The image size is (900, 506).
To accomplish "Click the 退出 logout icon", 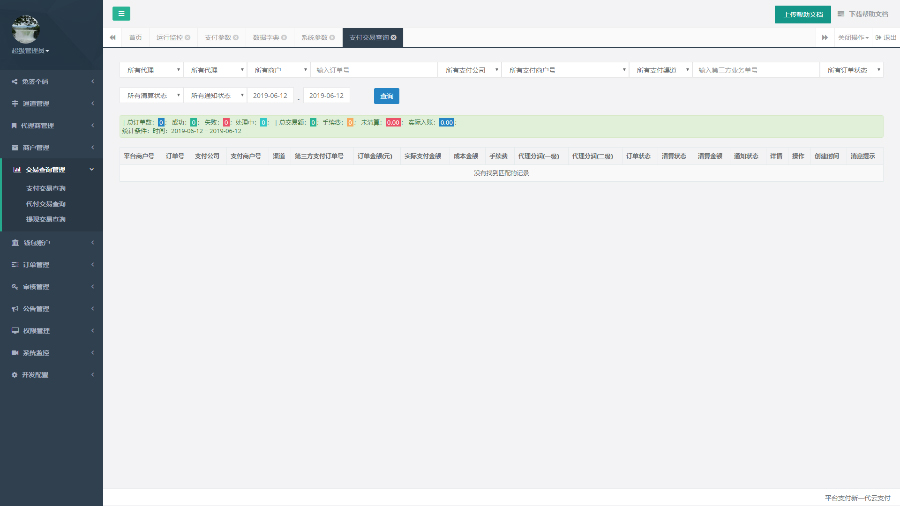I will (x=878, y=37).
